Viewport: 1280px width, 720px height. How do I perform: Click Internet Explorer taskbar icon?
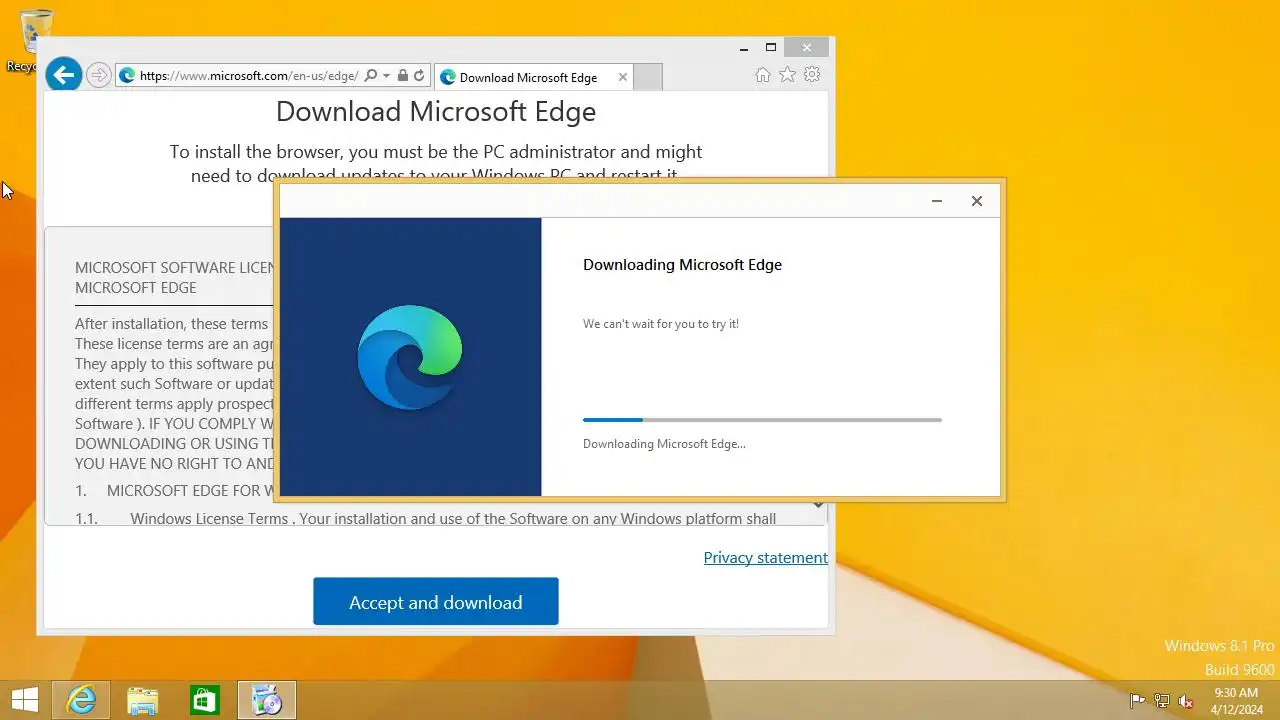pos(80,700)
